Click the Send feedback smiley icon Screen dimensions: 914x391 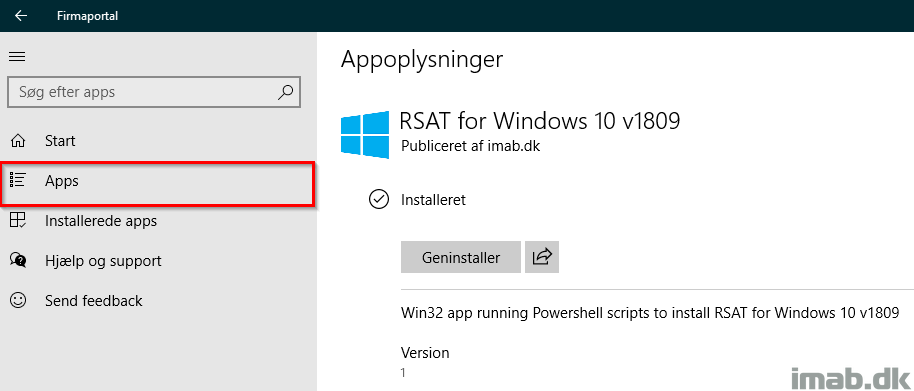point(18,300)
